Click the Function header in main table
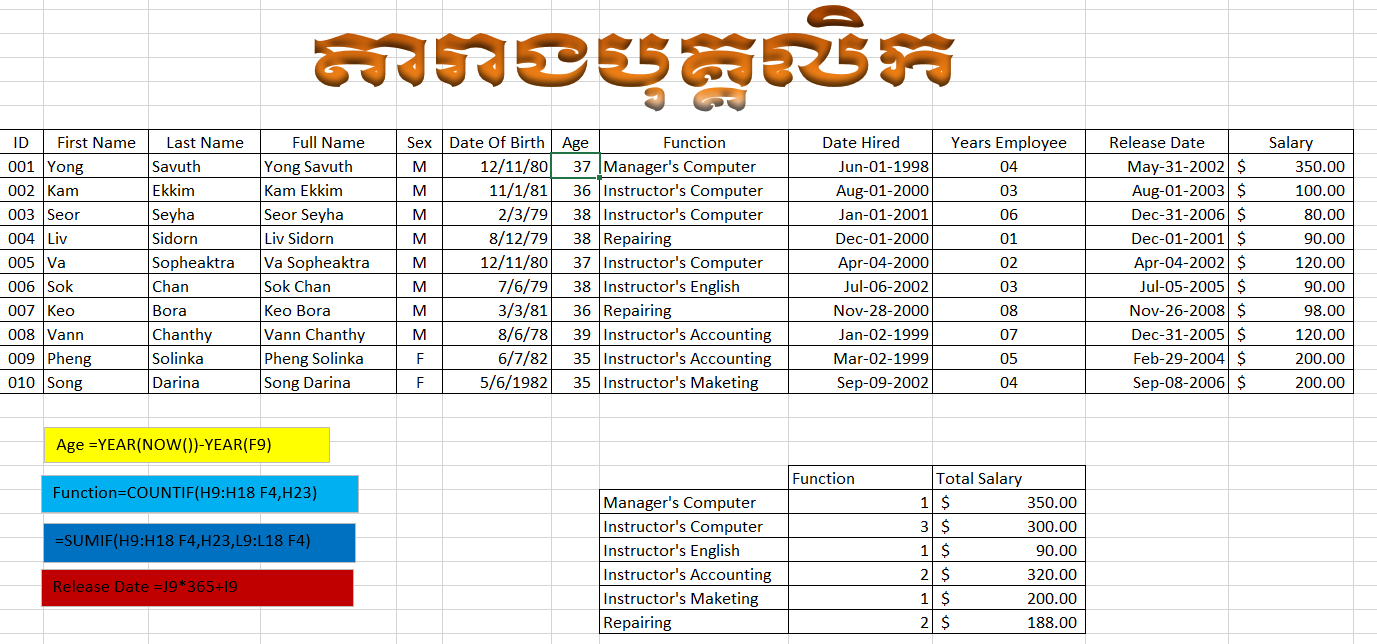 (x=694, y=142)
